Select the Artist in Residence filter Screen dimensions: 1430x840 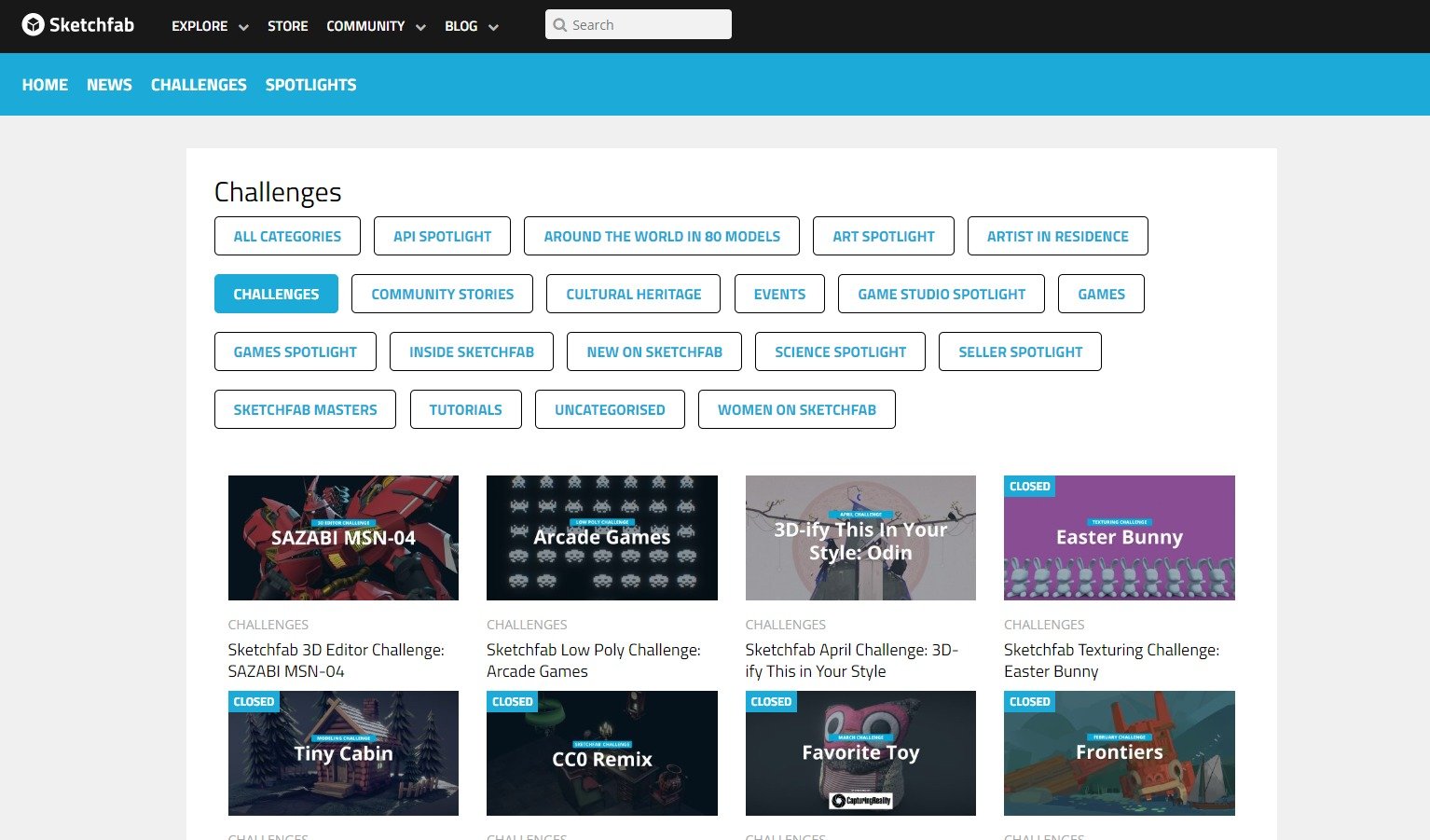pyautogui.click(x=1058, y=236)
